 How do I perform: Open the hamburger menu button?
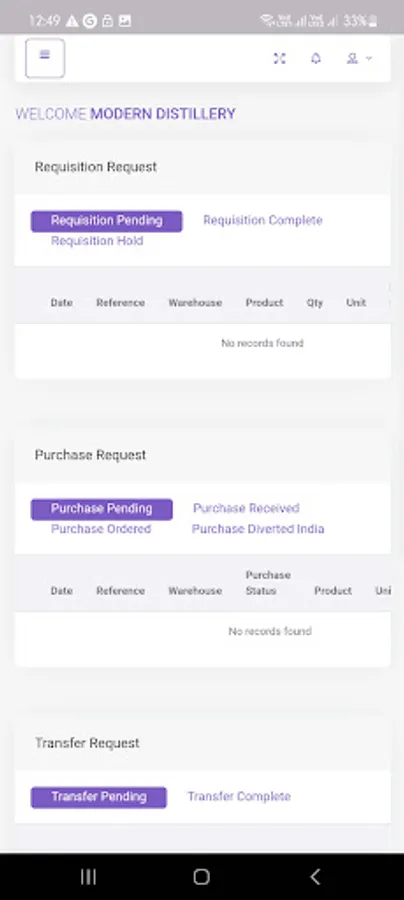(45, 58)
